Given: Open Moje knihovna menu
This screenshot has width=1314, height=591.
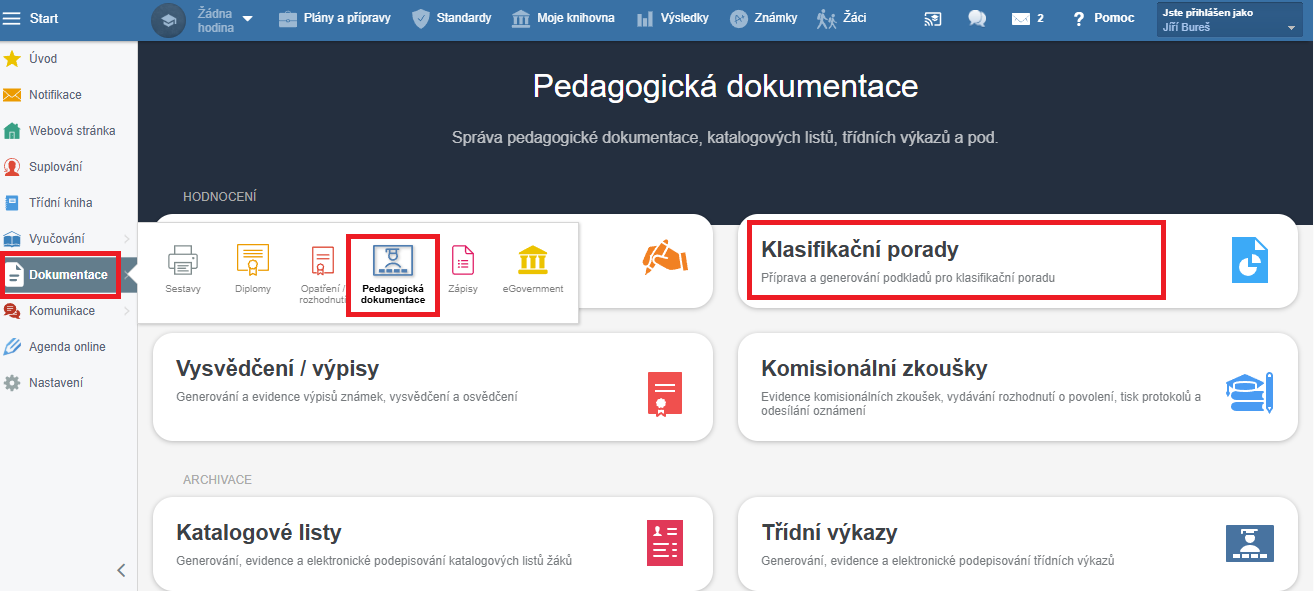Looking at the screenshot, I should (x=563, y=18).
